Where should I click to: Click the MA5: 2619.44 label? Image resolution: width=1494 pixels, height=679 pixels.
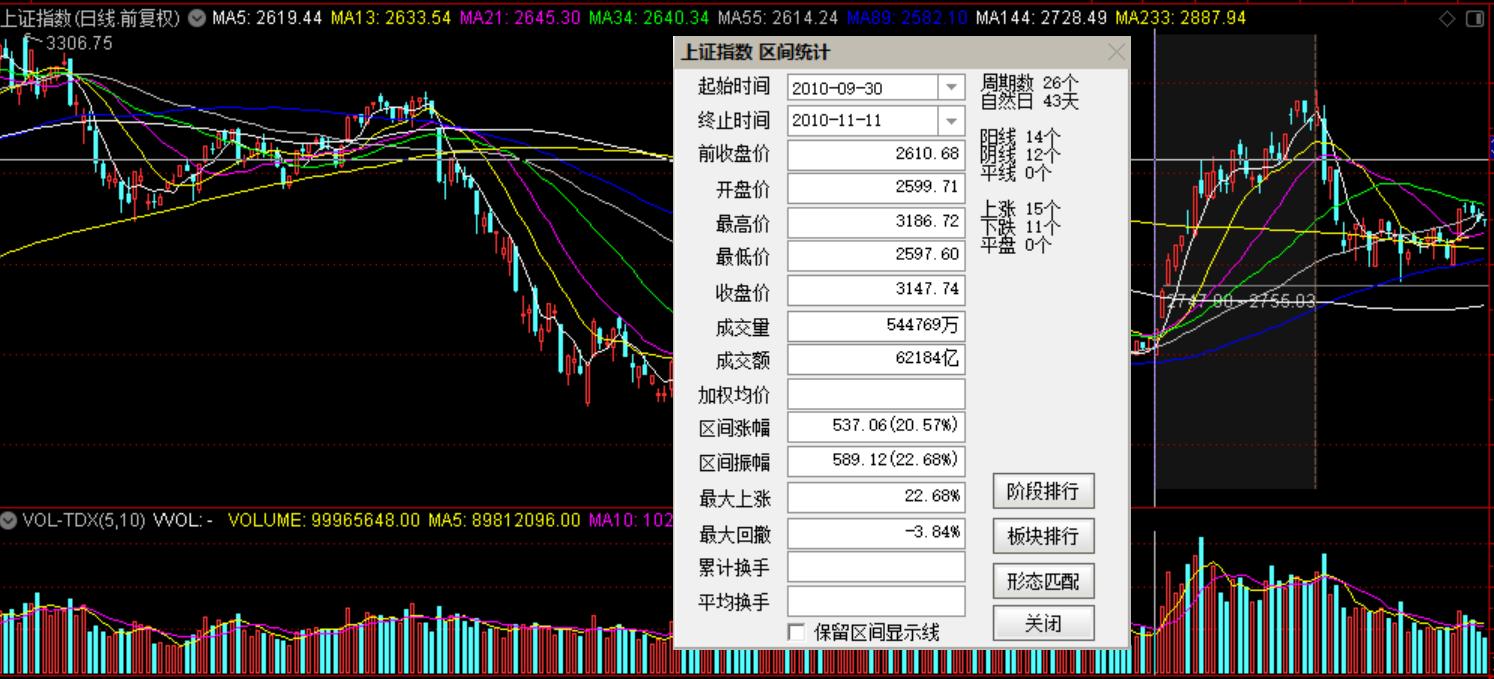pos(267,18)
